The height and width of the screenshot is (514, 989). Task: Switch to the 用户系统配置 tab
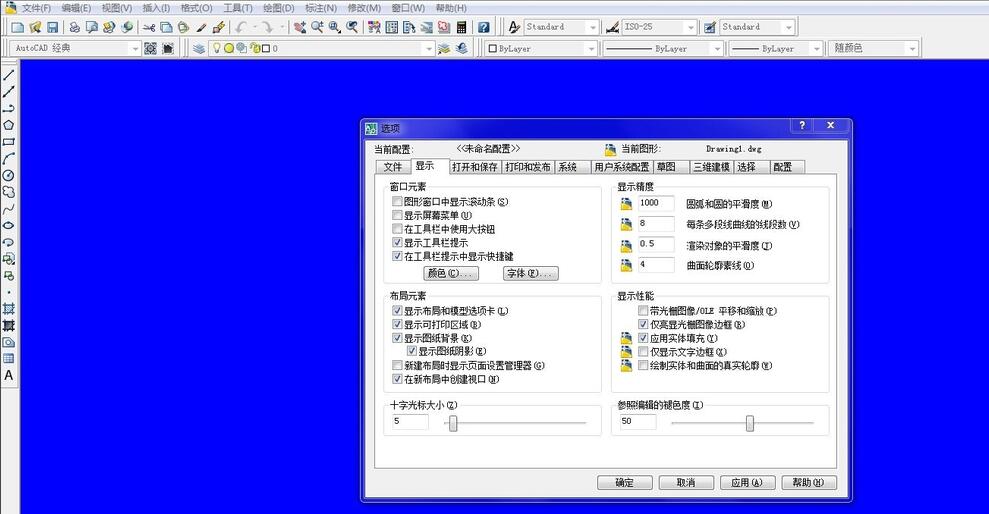click(622, 167)
